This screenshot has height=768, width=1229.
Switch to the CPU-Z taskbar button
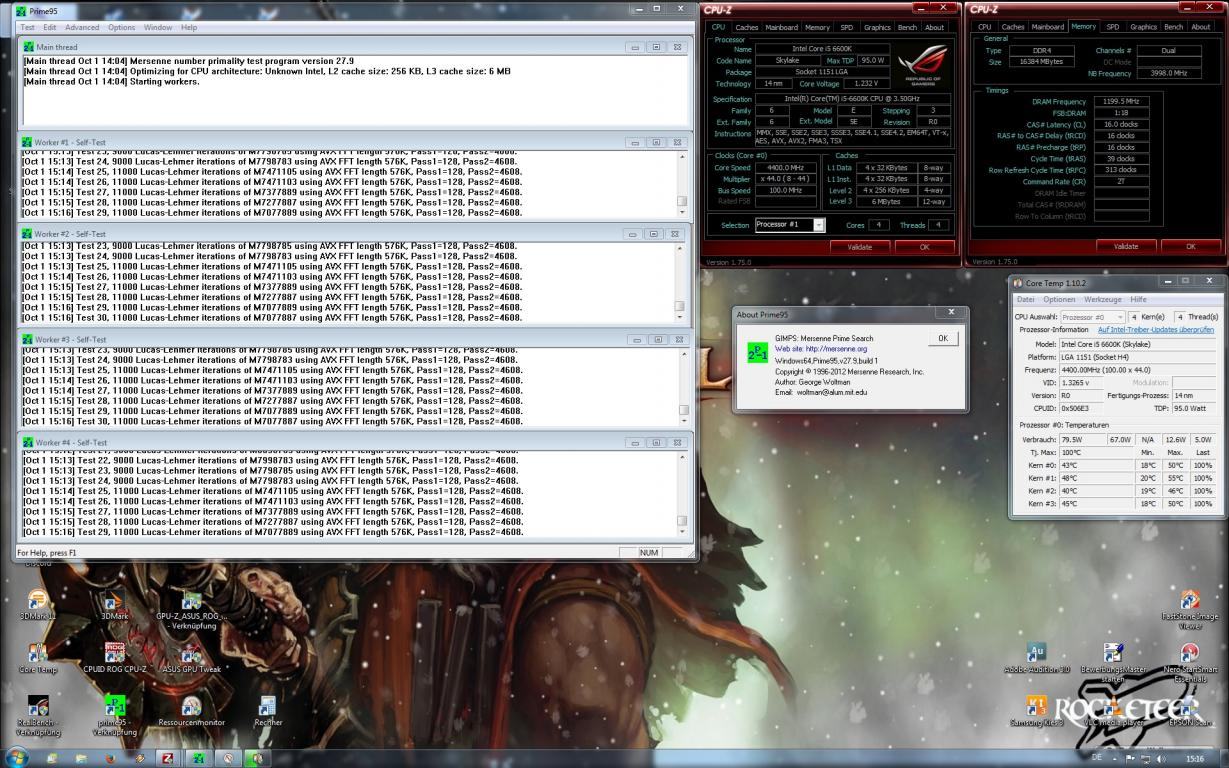pyautogui.click(x=169, y=758)
